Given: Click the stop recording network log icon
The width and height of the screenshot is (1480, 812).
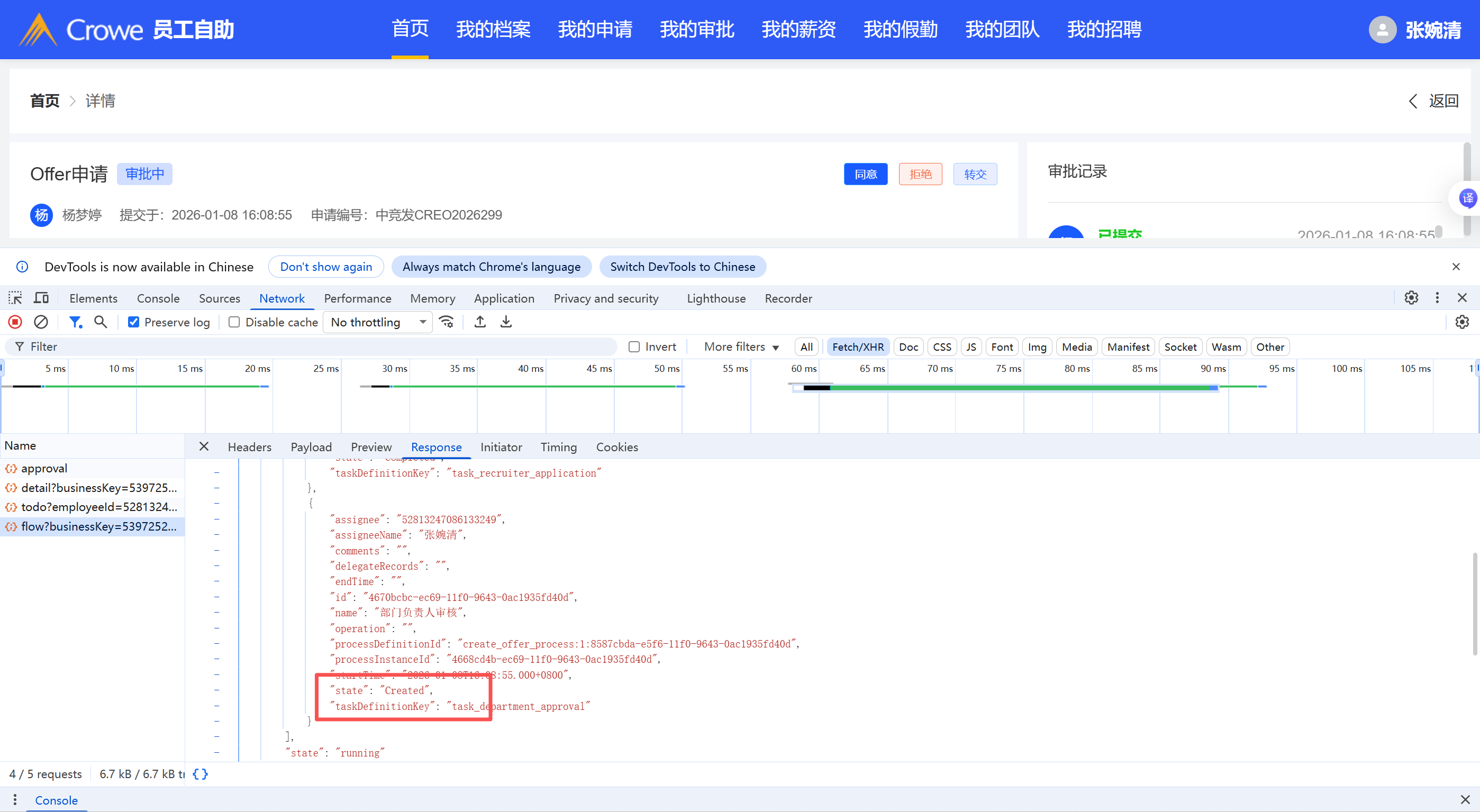Looking at the screenshot, I should pyautogui.click(x=15, y=322).
